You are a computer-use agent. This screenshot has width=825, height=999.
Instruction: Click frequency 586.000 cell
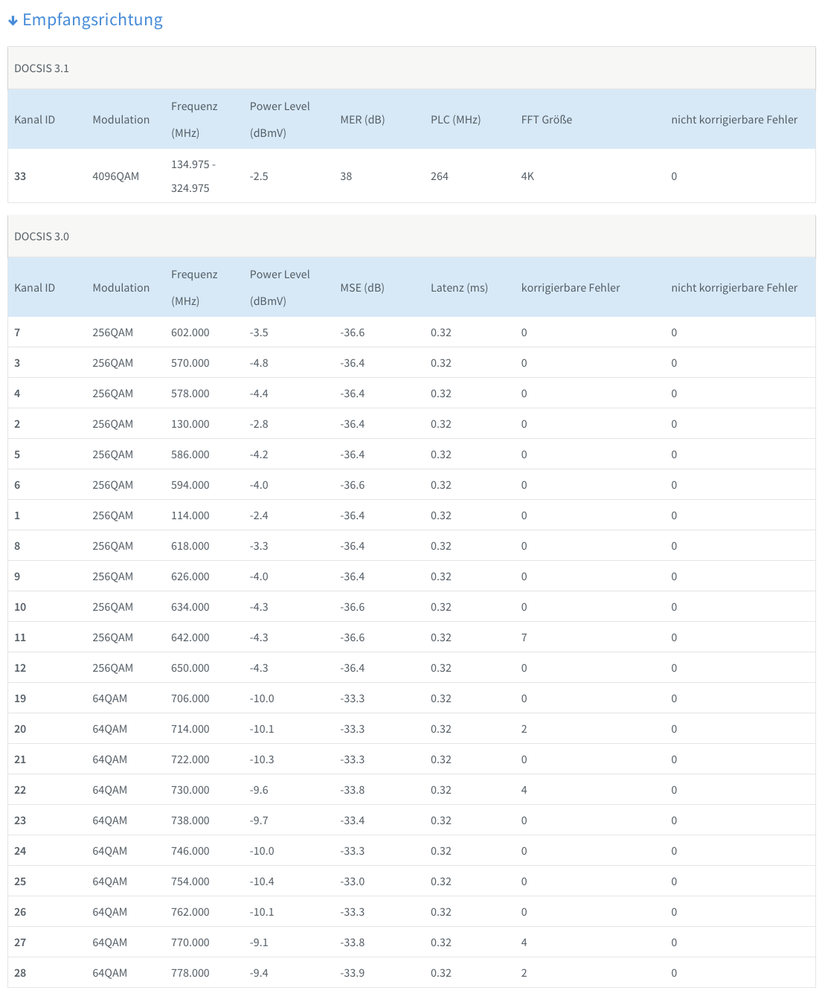[x=190, y=455]
